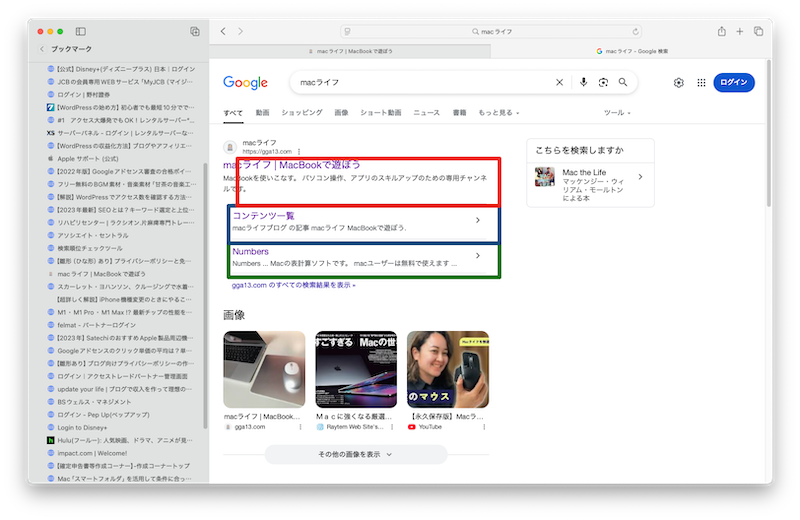Go forward using the toolbar arrow

(x=240, y=31)
